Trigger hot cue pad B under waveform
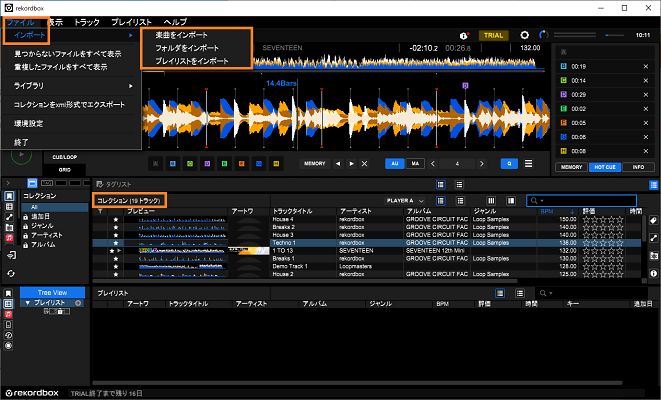The height and width of the screenshot is (400, 661). (x=172, y=164)
